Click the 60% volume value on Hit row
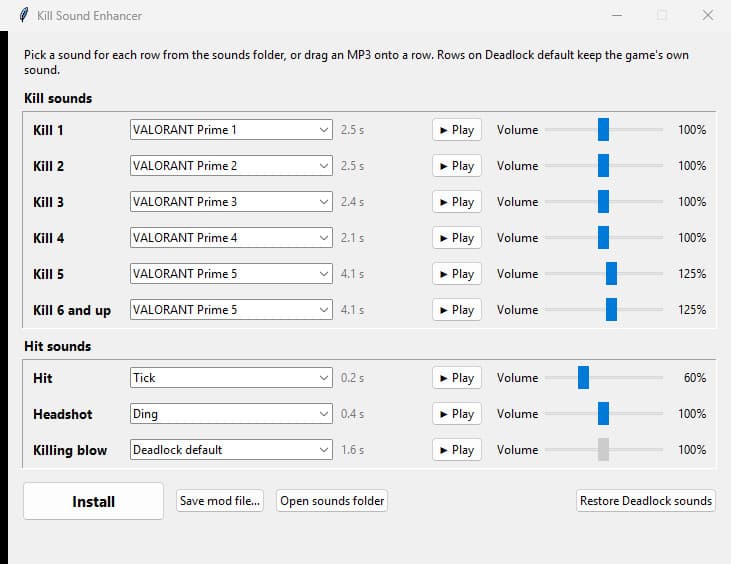 [695, 378]
